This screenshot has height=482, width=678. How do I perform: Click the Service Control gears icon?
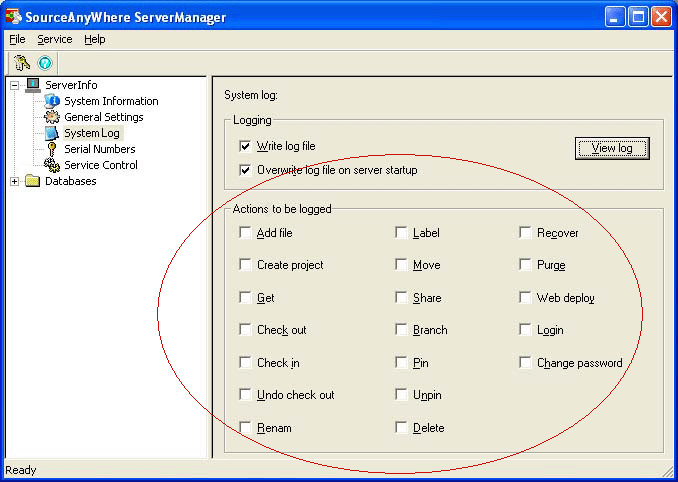52,165
